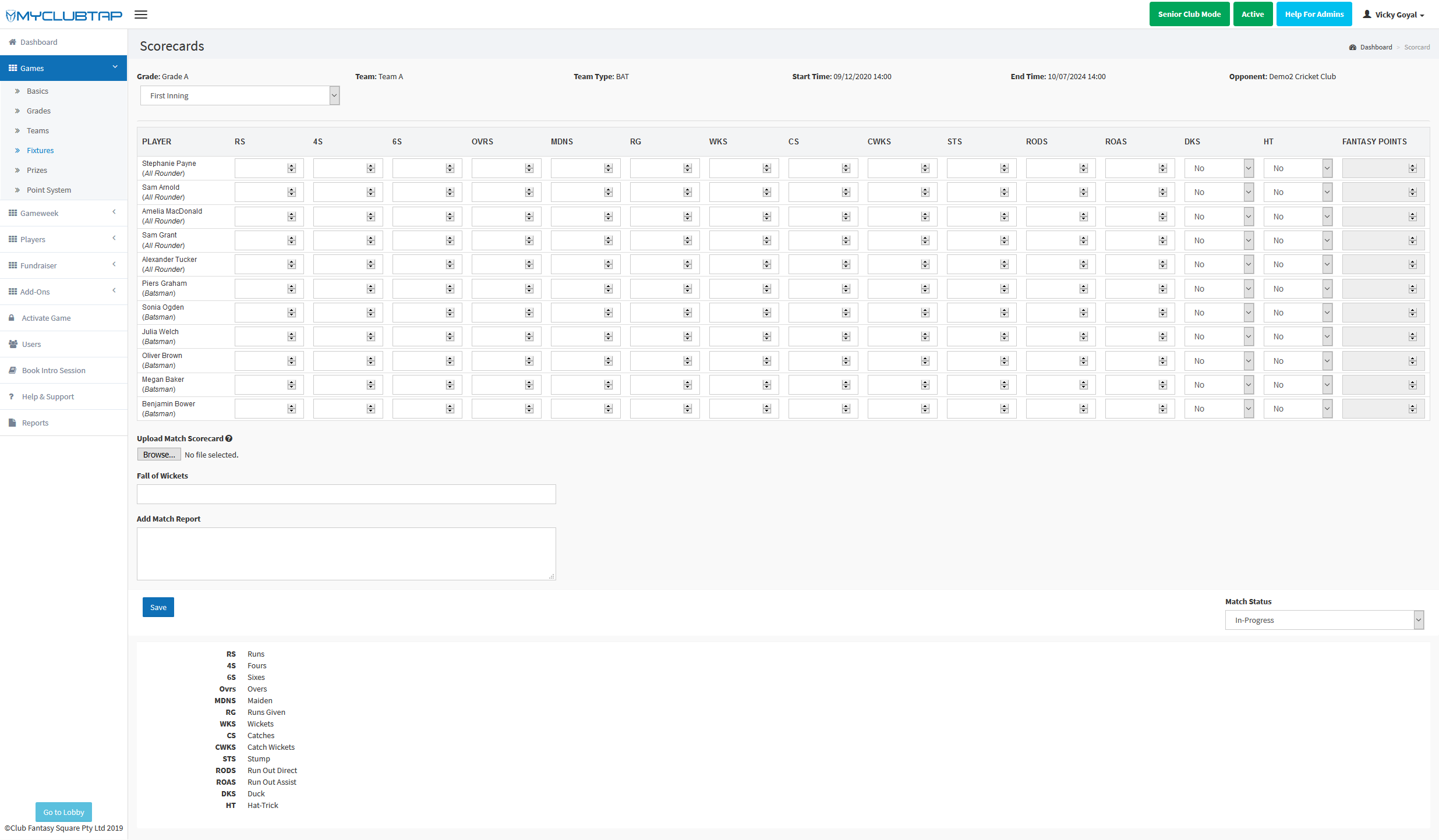The image size is (1439, 840).
Task: Click the Fall of Wickets input field
Action: pyautogui.click(x=346, y=494)
